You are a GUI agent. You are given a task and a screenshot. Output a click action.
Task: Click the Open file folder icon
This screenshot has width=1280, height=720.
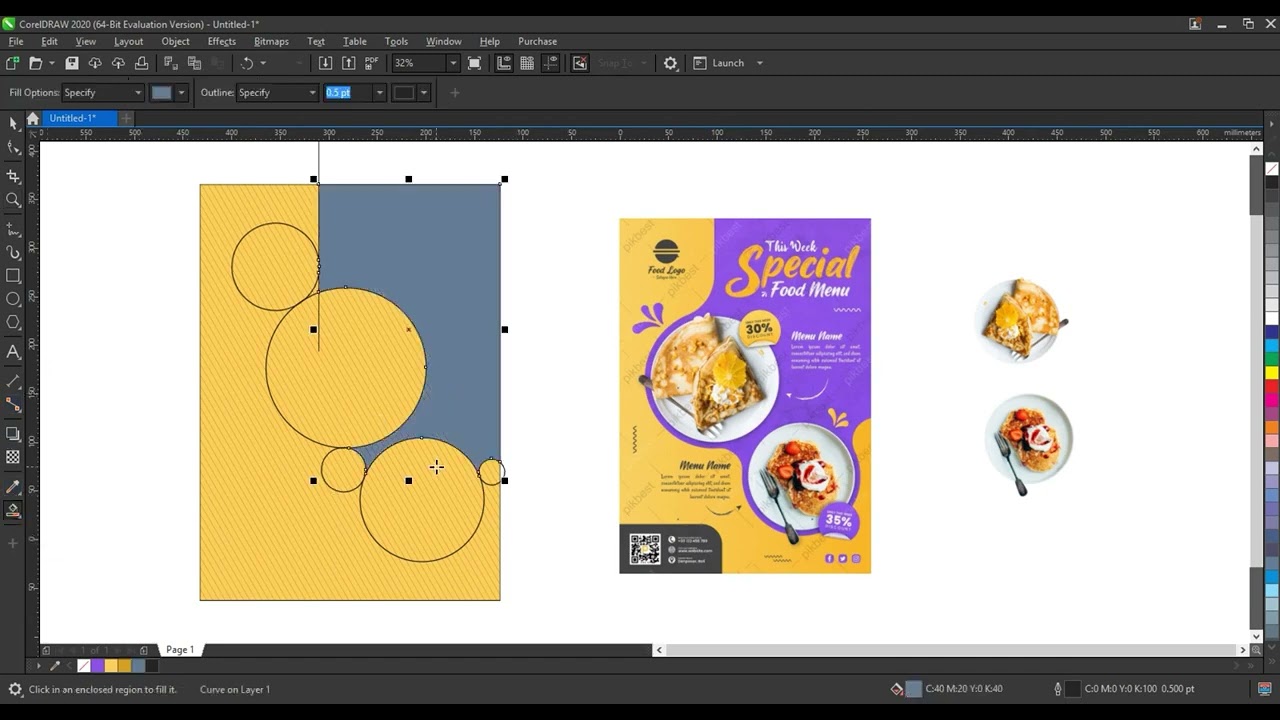coord(35,63)
